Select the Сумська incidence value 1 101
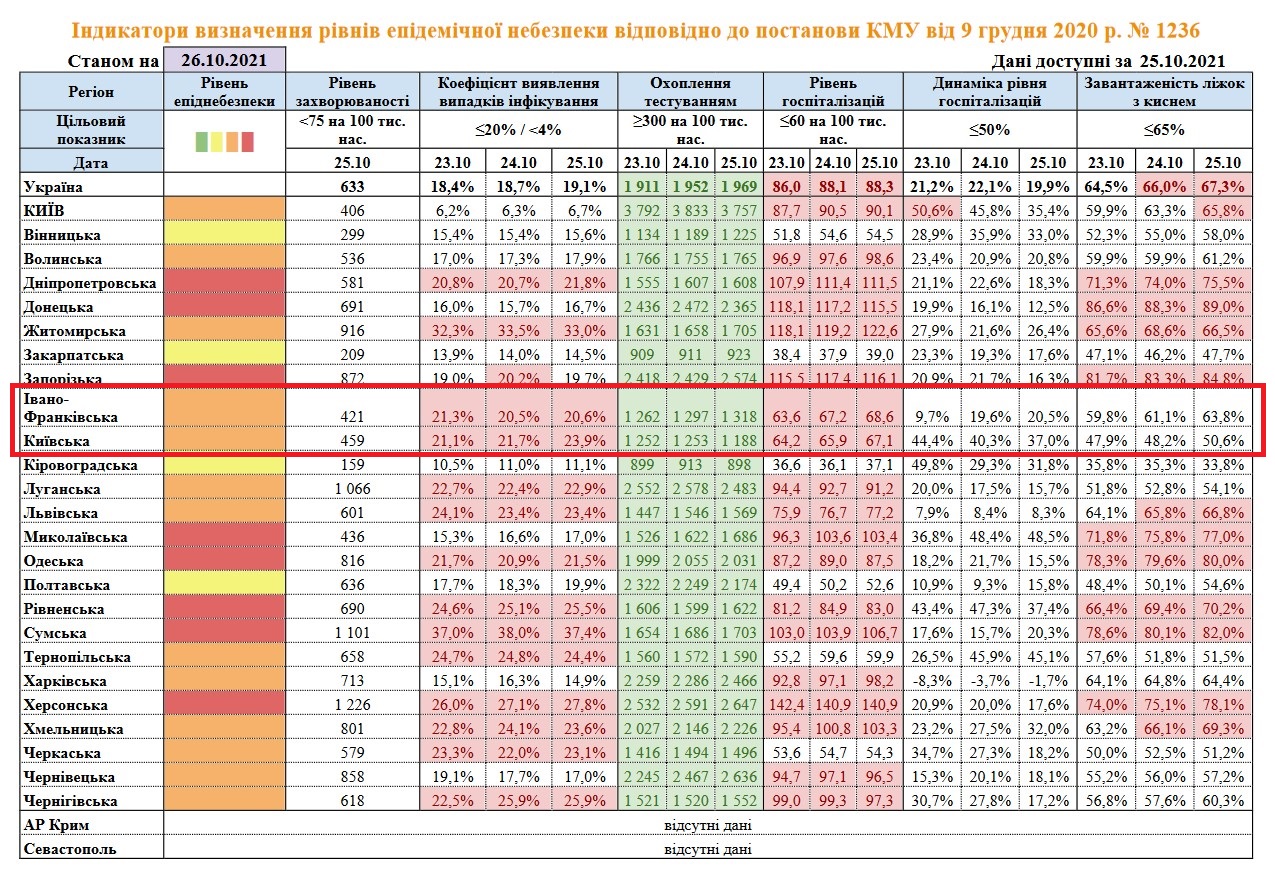This screenshot has width=1275, height=876. (x=353, y=633)
